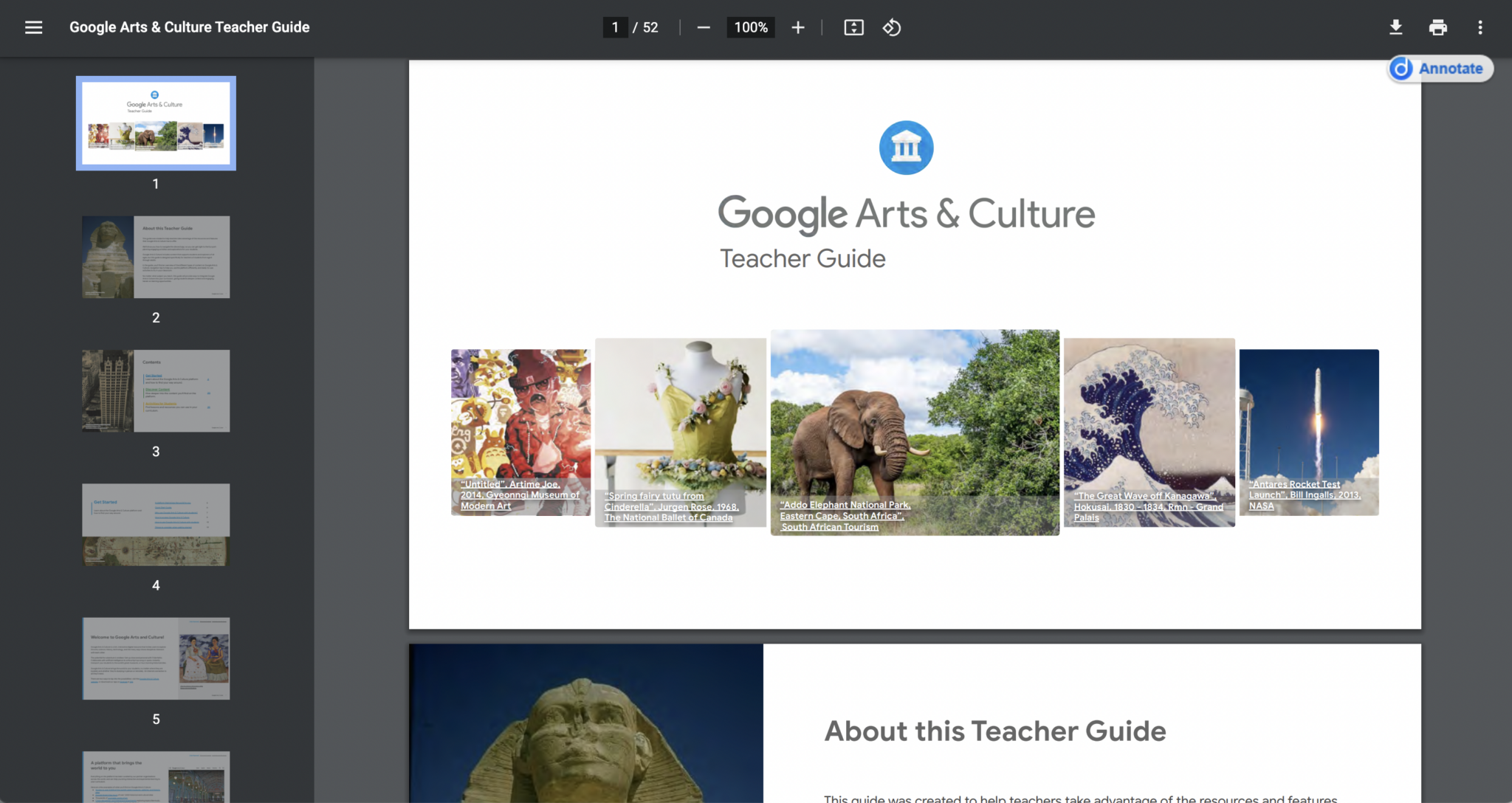This screenshot has width=1512, height=803.
Task: Click the 100% zoom level field
Action: [x=751, y=27]
